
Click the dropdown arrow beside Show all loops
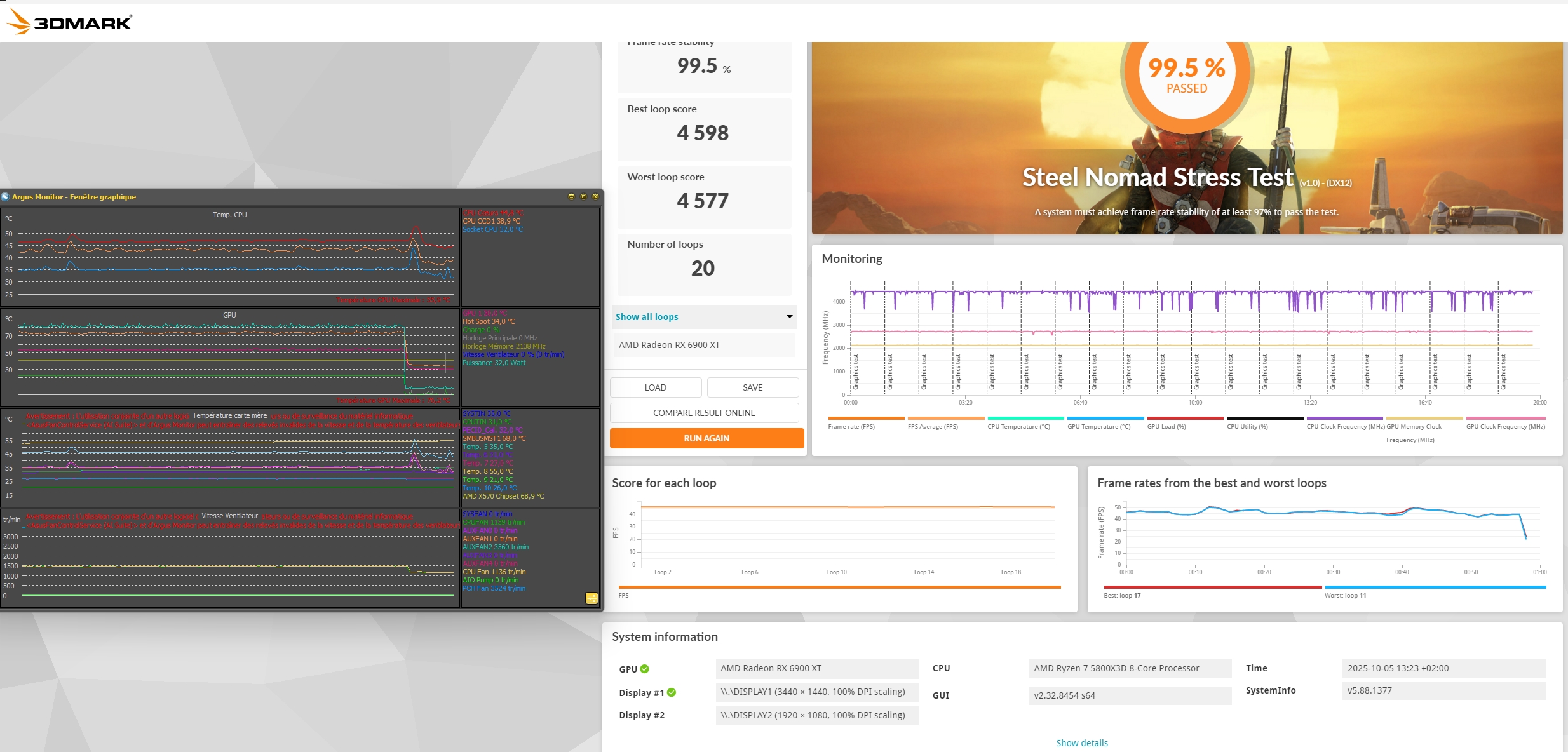[790, 317]
